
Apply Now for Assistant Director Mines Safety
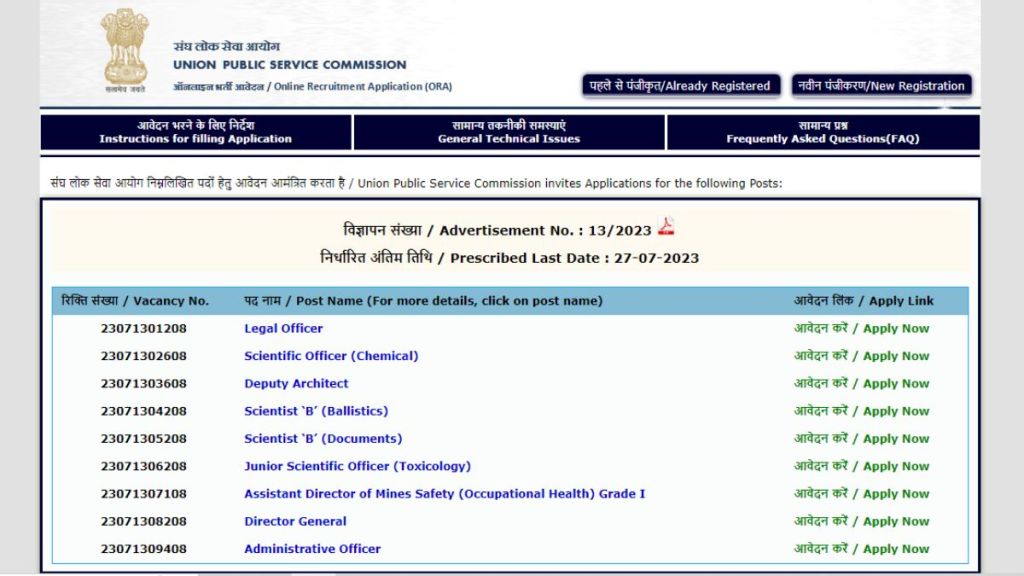[x=861, y=494]
